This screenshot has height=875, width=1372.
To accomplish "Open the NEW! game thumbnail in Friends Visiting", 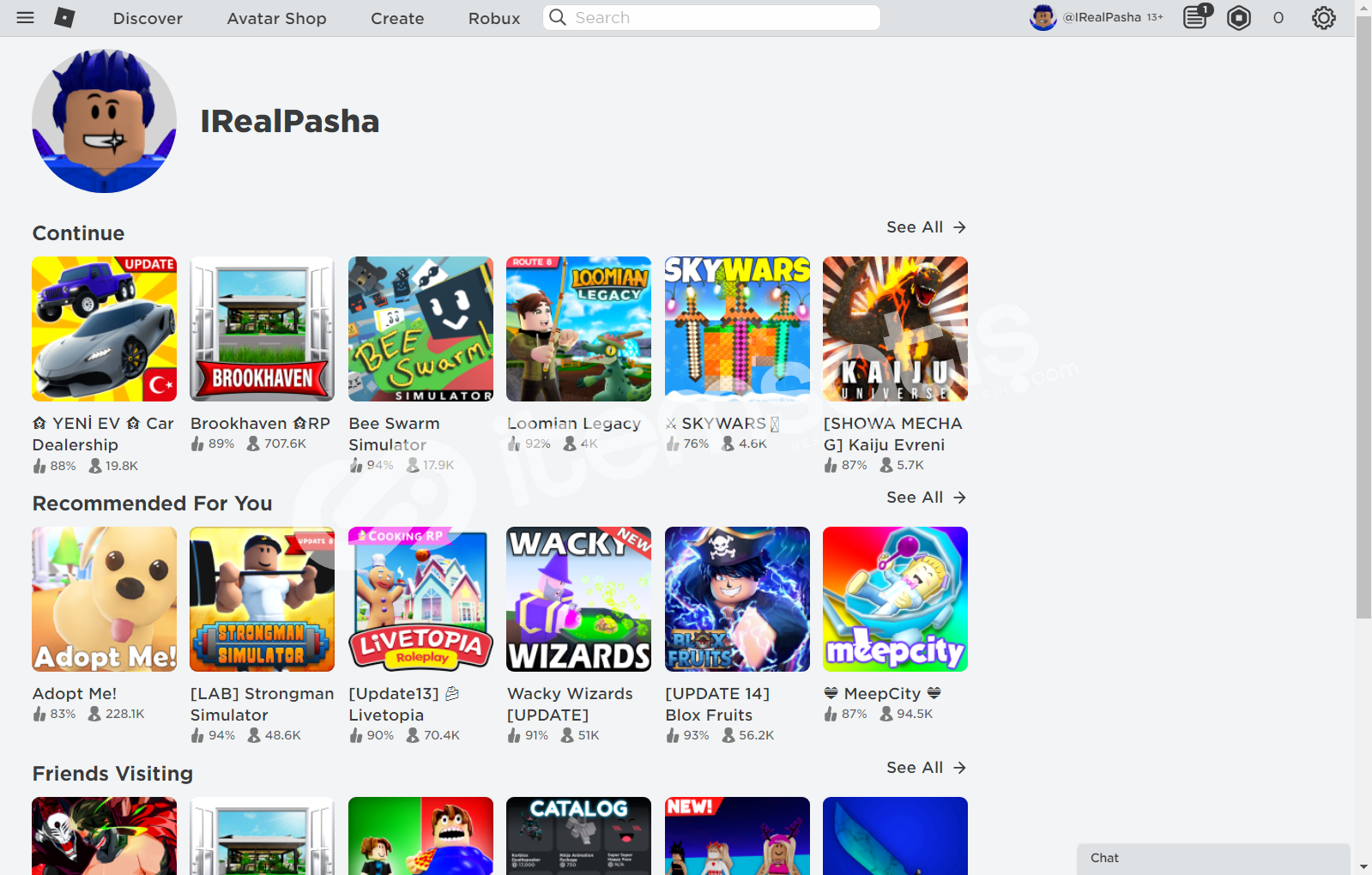I will pos(737,836).
